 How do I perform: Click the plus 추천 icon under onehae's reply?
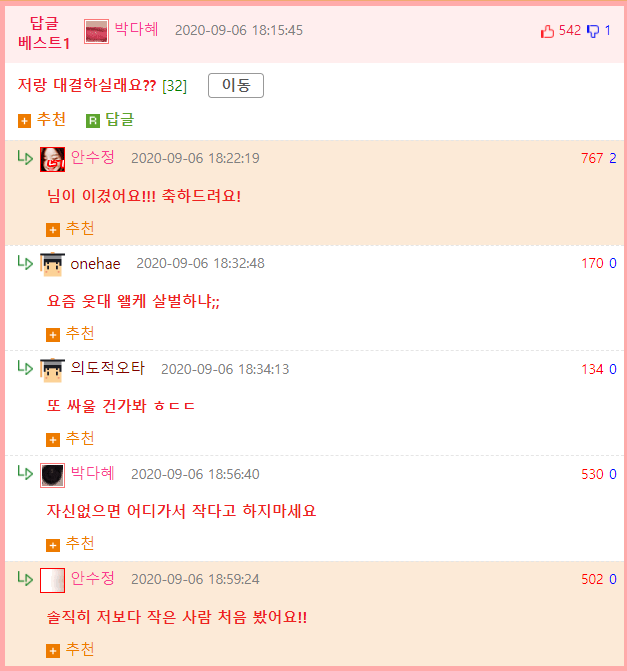pos(53,335)
